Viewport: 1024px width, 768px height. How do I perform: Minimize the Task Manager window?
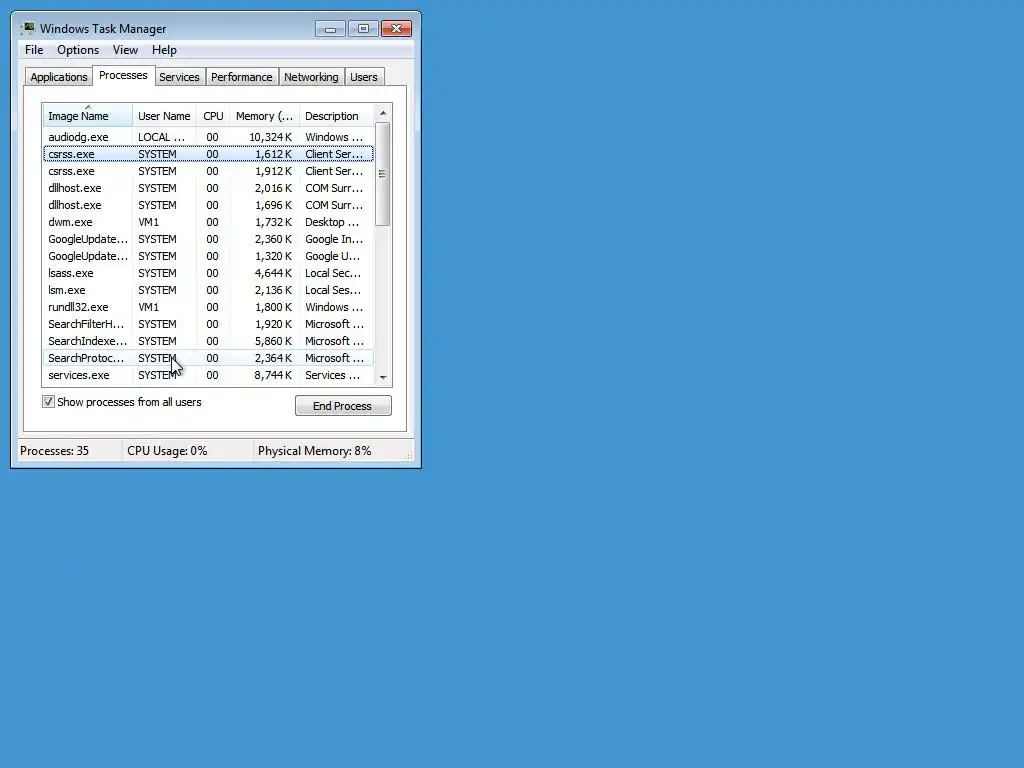pyautogui.click(x=330, y=29)
